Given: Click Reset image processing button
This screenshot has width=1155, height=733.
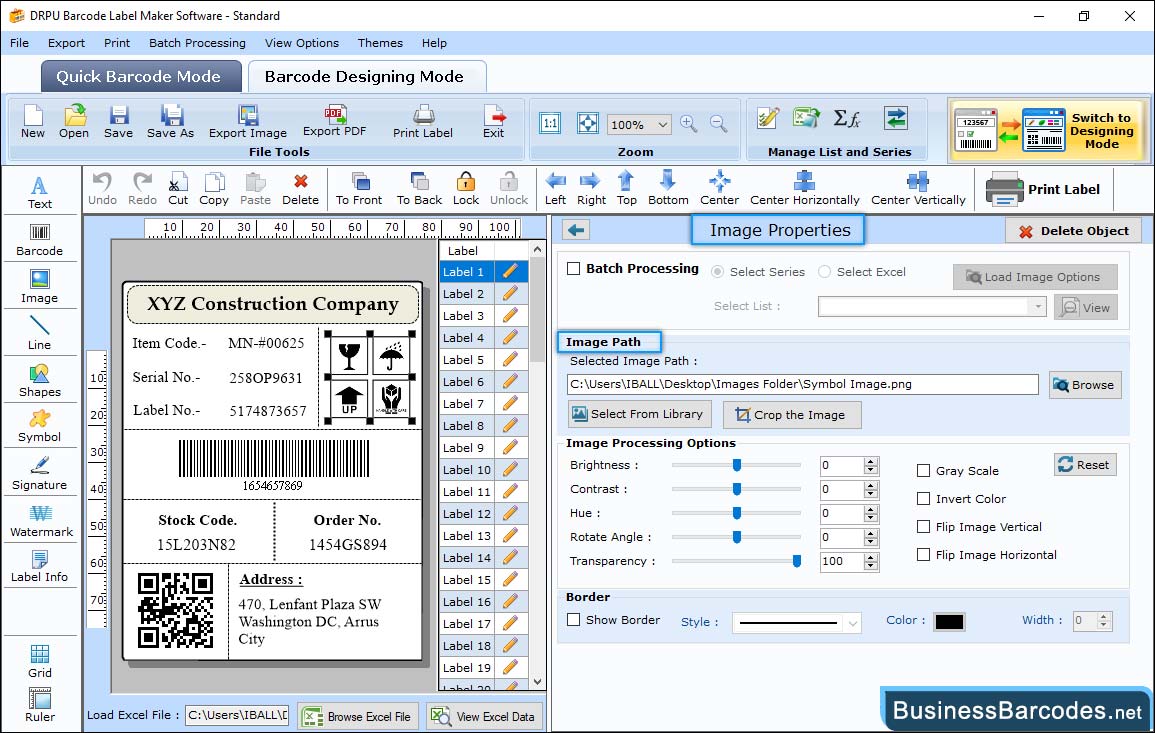Looking at the screenshot, I should [x=1085, y=465].
